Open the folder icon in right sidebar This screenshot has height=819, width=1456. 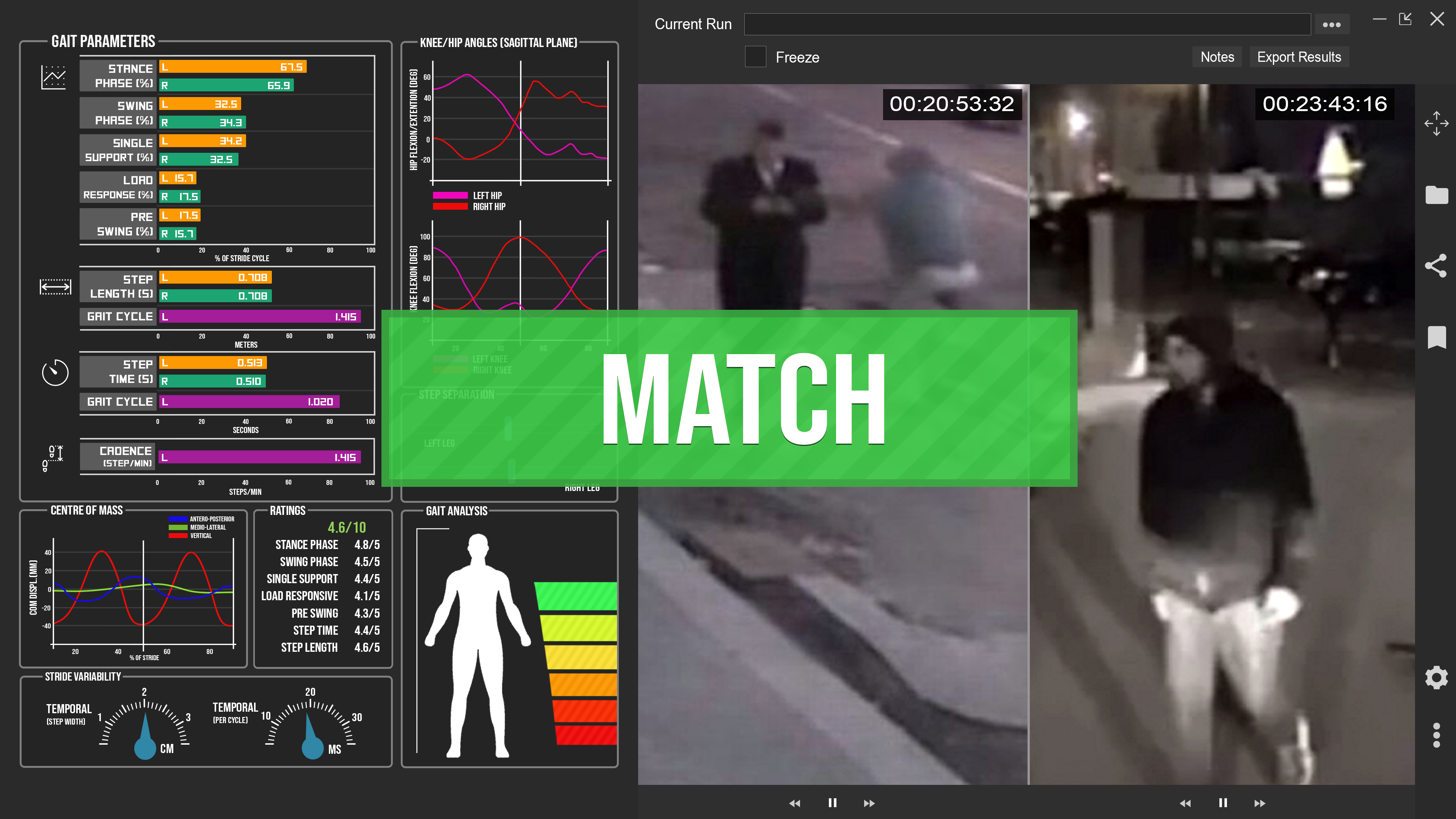point(1436,195)
